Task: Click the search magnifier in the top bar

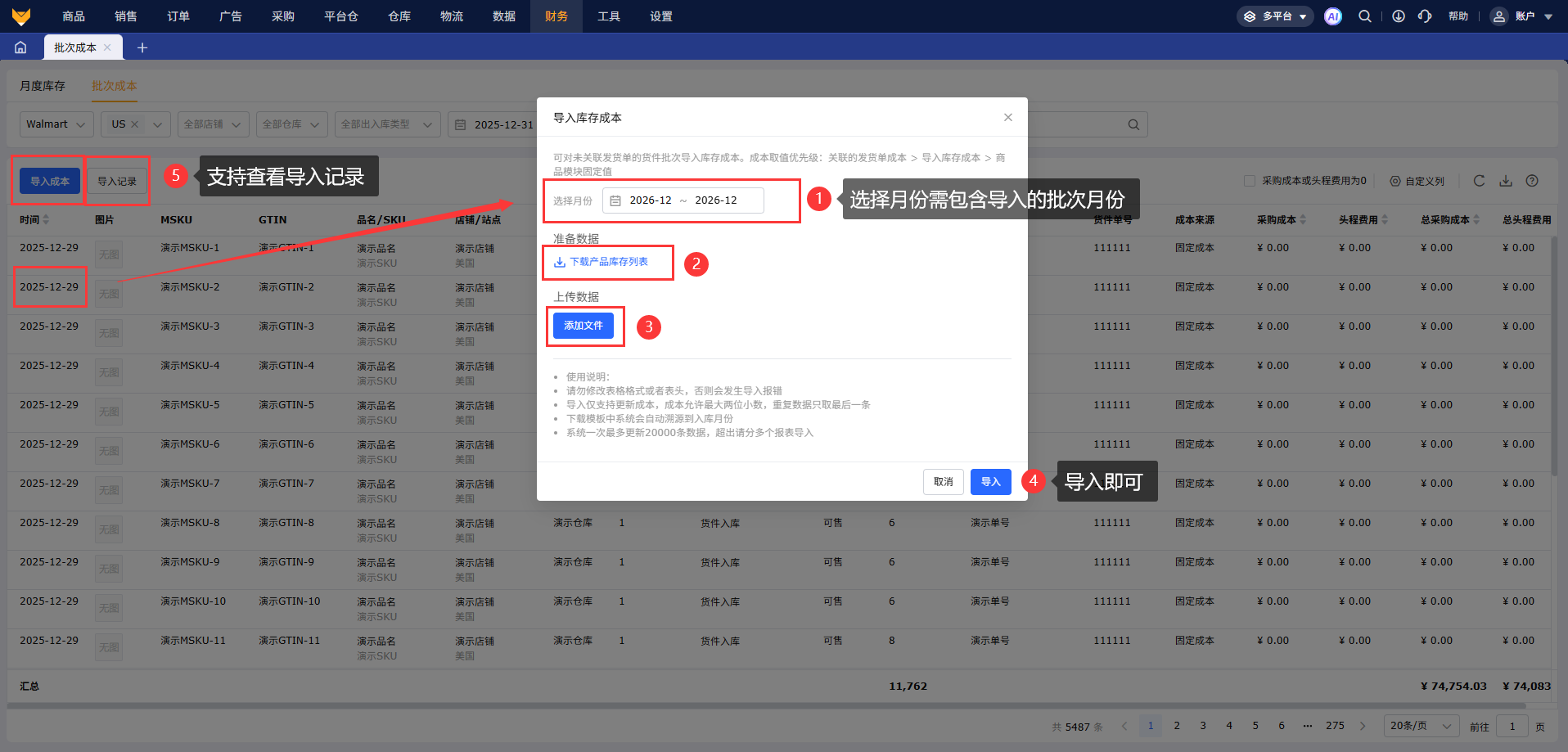Action: 1365,16
